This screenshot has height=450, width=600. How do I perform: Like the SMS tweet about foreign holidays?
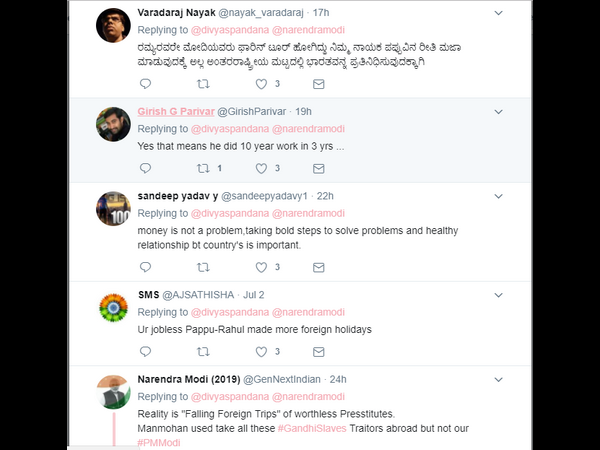(x=262, y=351)
